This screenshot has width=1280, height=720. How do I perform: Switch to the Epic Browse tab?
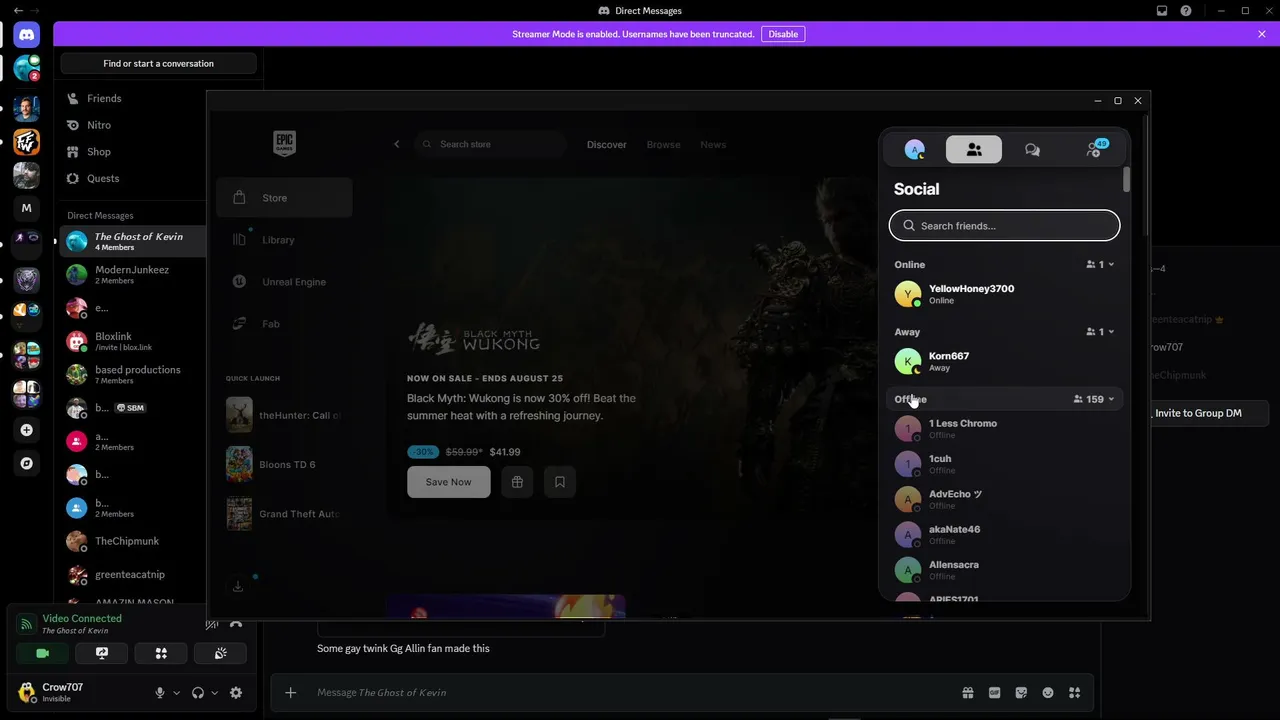pos(663,144)
